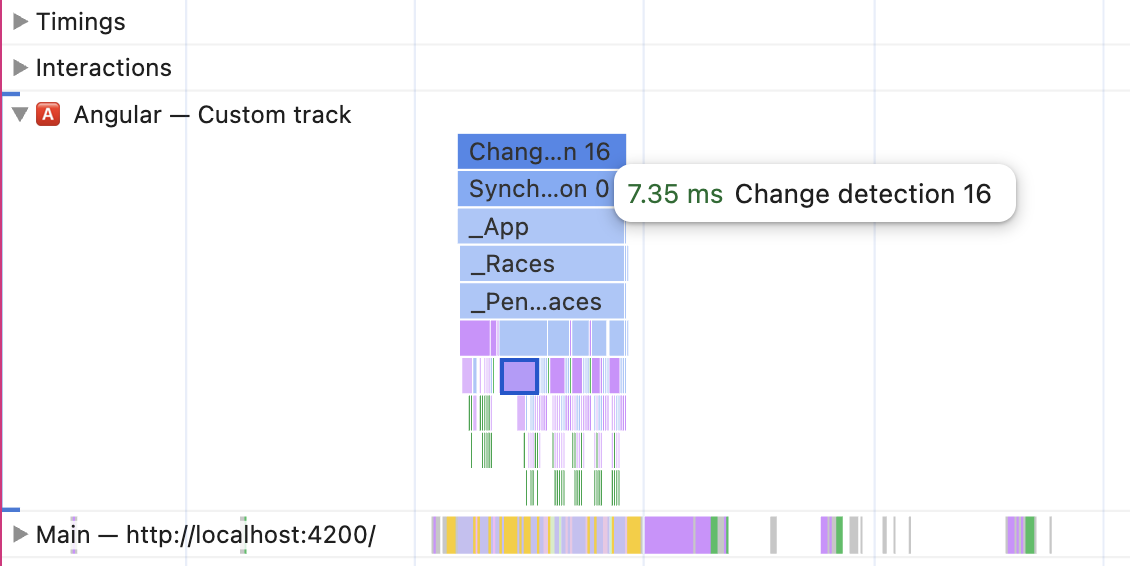Click the Timings track label
Image resolution: width=1130 pixels, height=566 pixels.
pyautogui.click(x=80, y=22)
